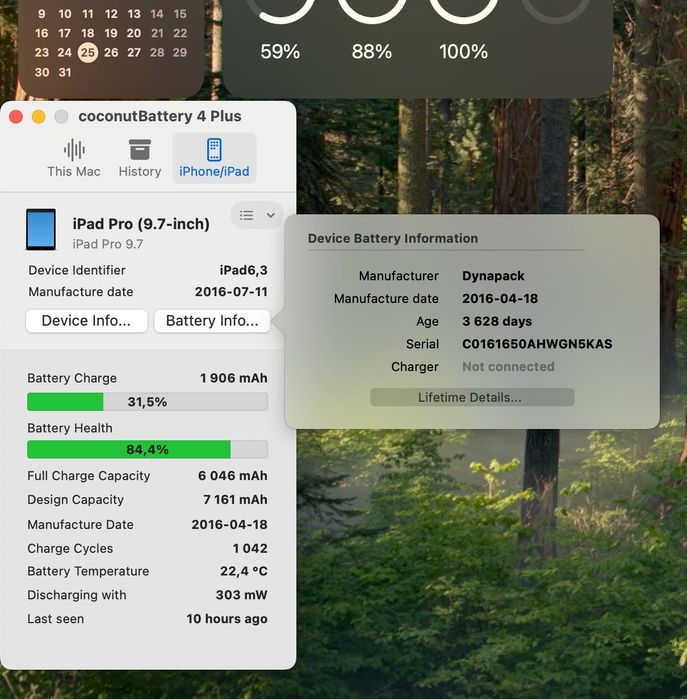Click the Battery Charge 31,5% progress bar

click(148, 402)
